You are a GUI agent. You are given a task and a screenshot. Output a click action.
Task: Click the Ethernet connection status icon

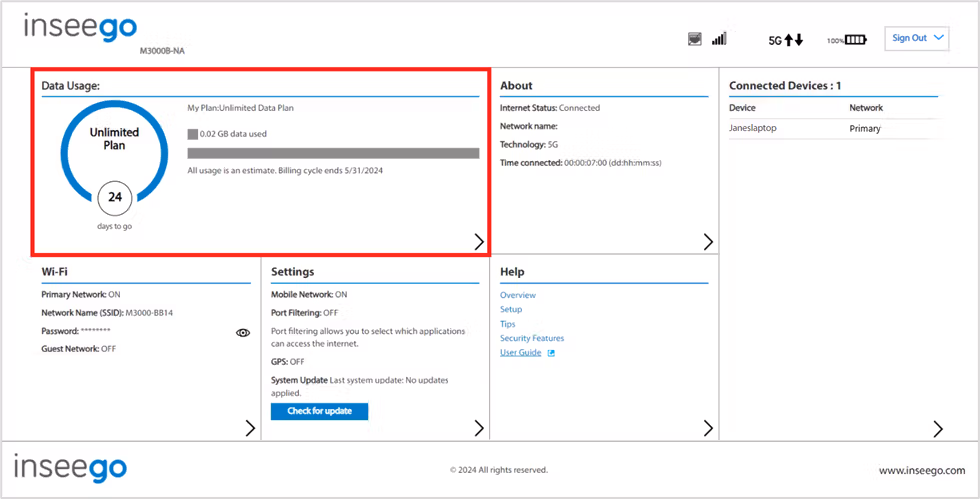[x=694, y=39]
